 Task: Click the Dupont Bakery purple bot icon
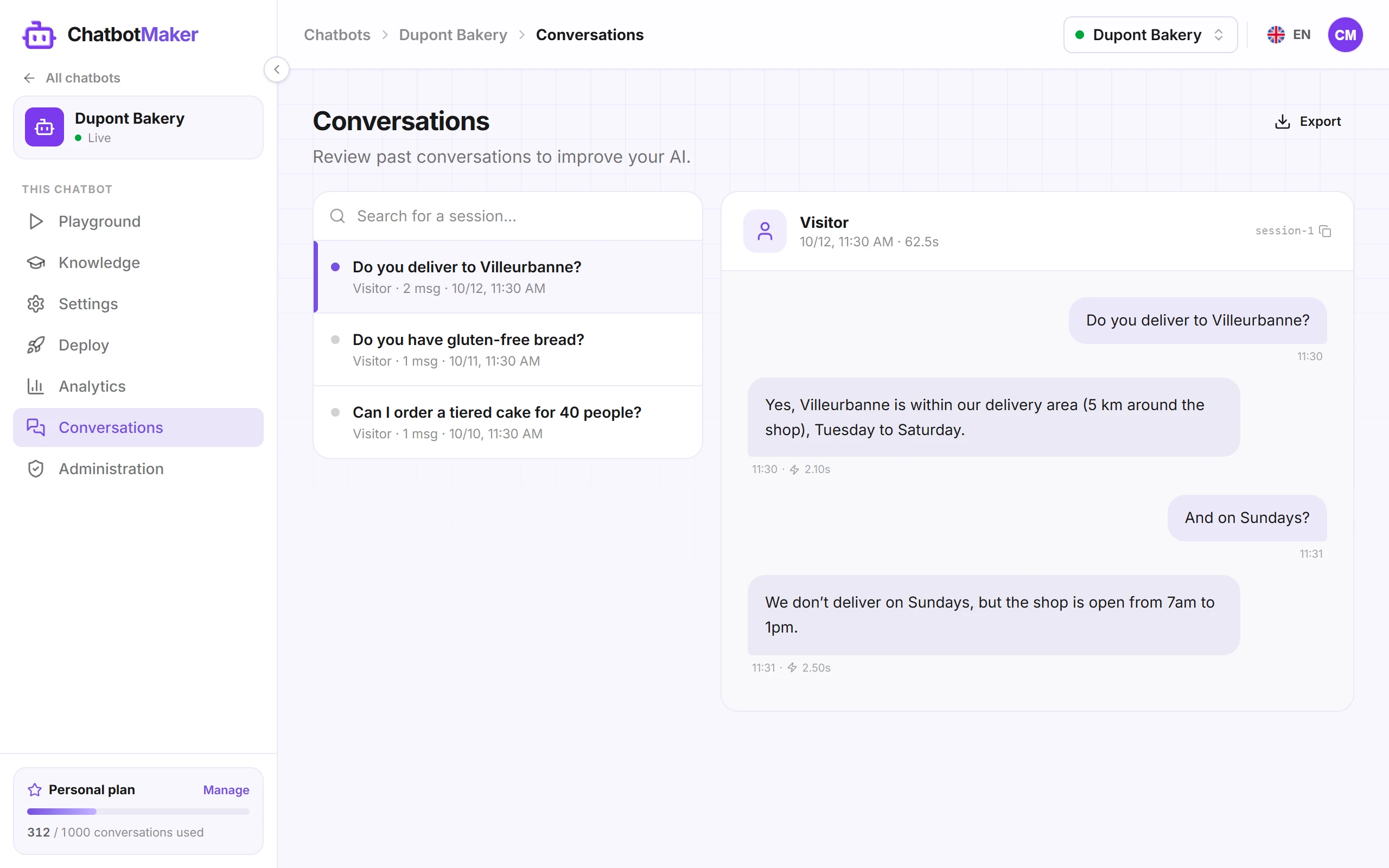coord(44,127)
